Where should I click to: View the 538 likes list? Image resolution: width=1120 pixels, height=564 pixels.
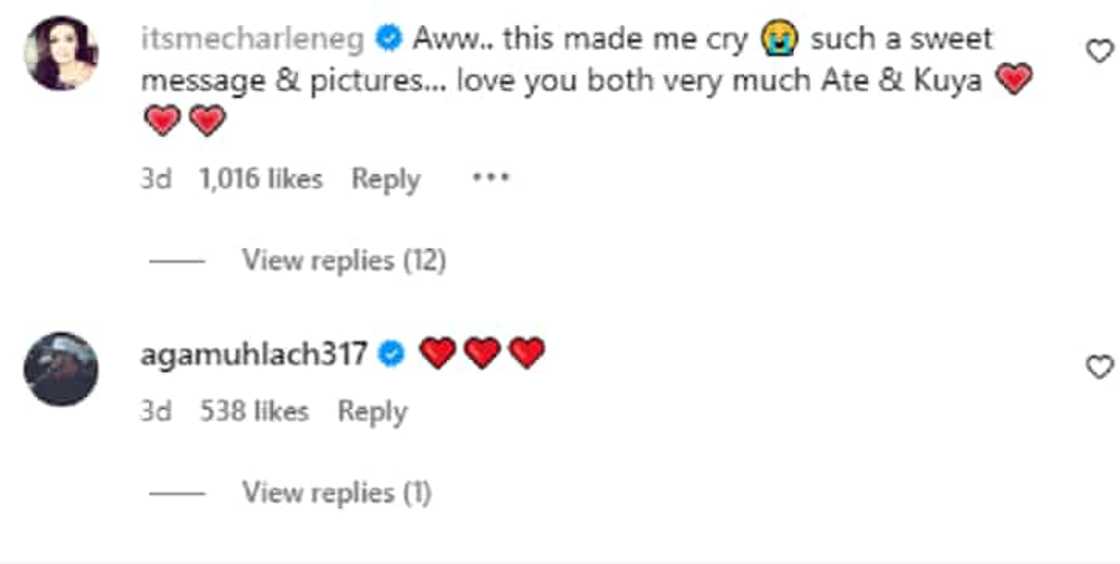point(254,411)
